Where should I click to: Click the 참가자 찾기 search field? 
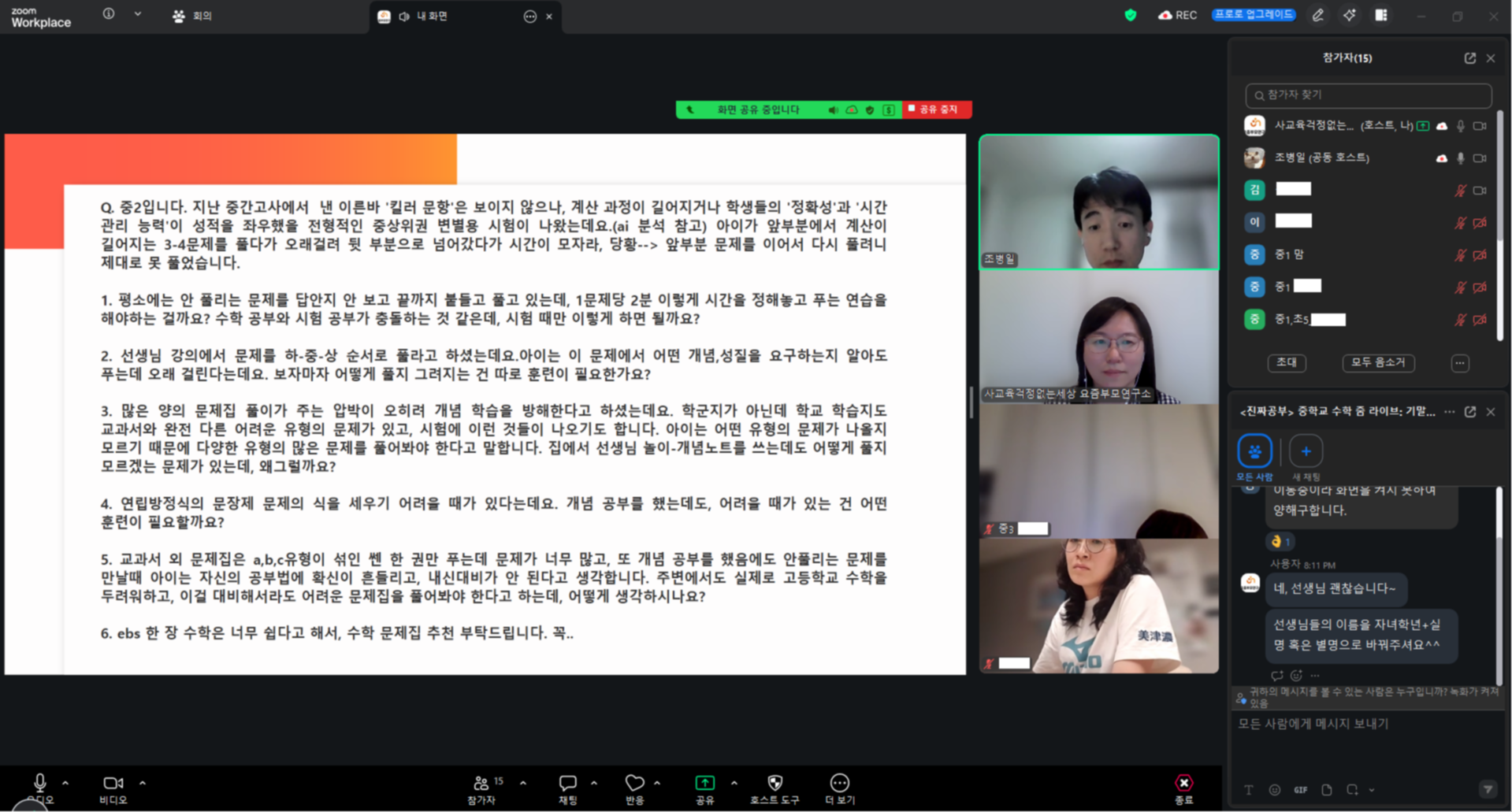(1368, 95)
